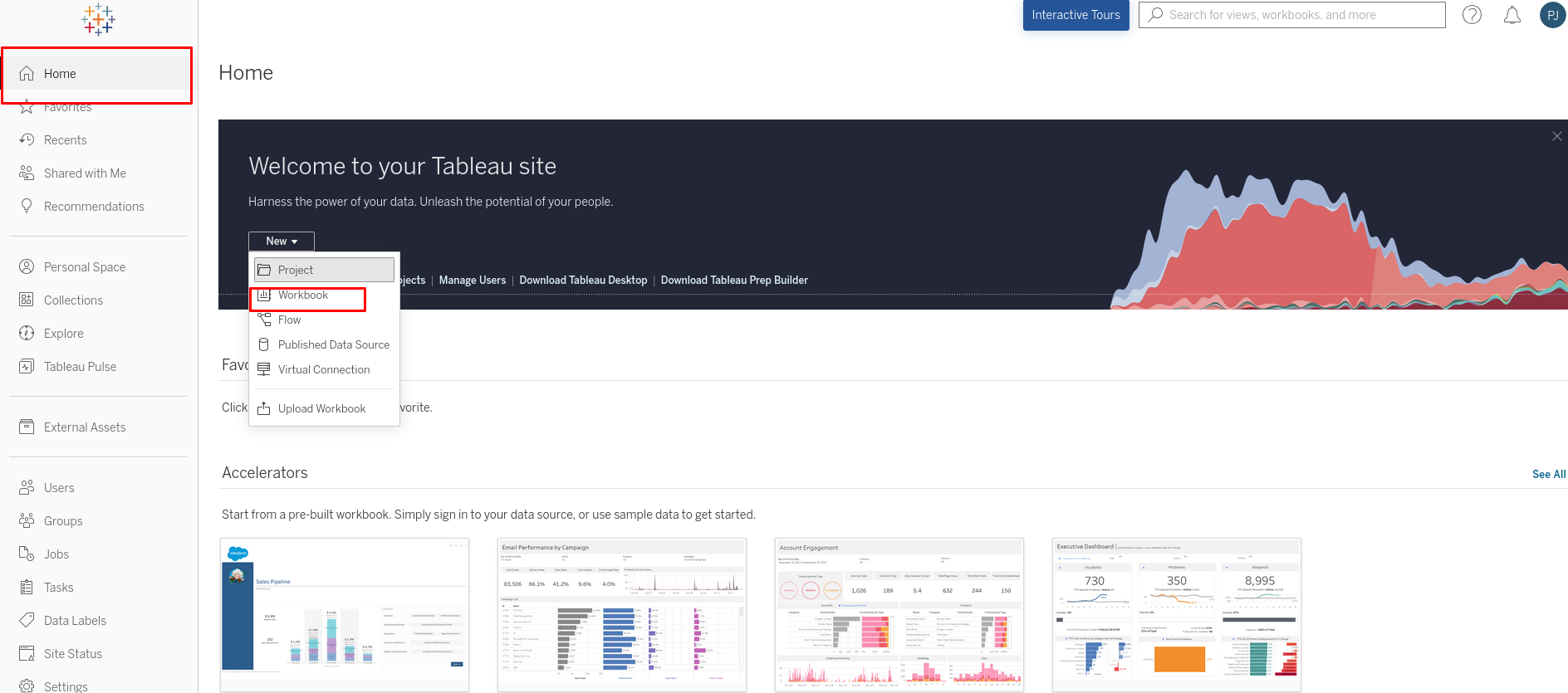The height and width of the screenshot is (693, 1568).
Task: Click the Data Labels tag icon
Action: 27,620
